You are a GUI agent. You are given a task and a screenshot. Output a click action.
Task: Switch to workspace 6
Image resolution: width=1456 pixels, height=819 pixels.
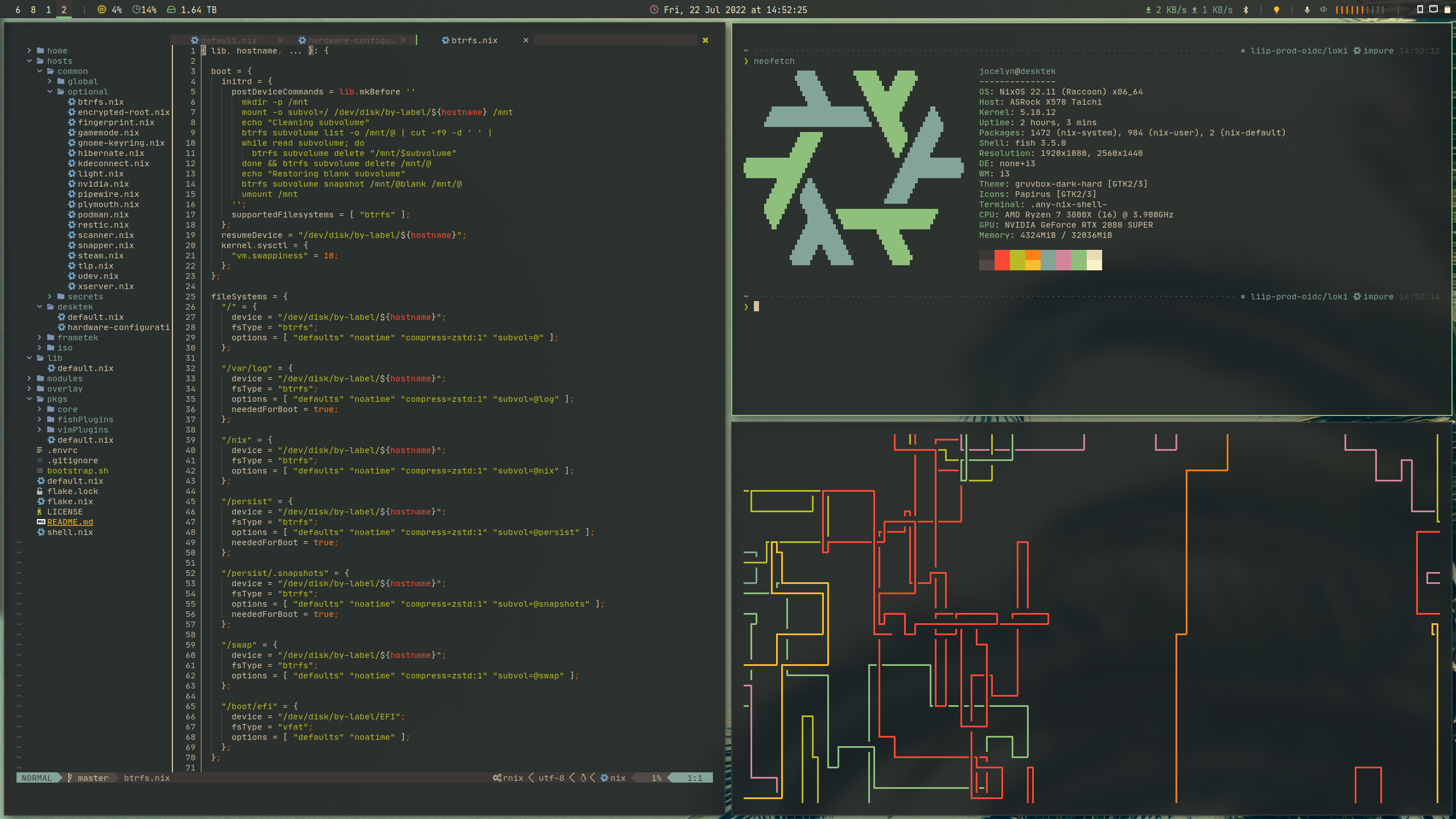coord(18,10)
